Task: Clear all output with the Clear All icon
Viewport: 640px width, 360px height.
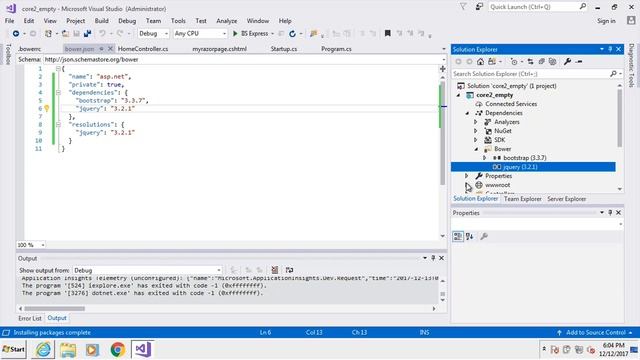Action: pyautogui.click(x=275, y=270)
